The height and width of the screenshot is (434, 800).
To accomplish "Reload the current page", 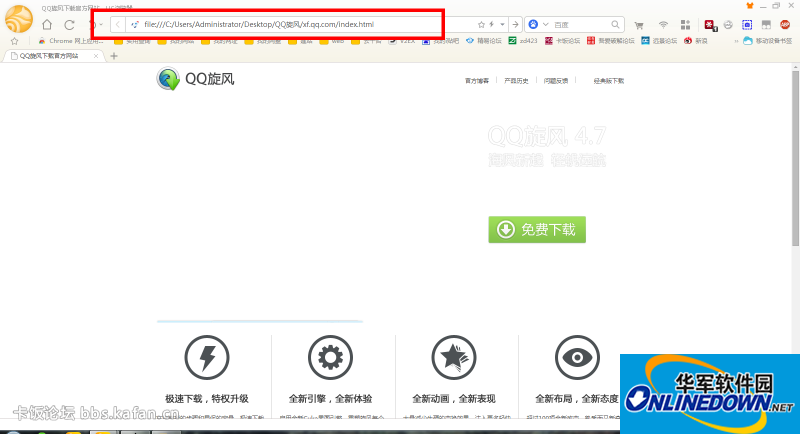I will coord(69,24).
